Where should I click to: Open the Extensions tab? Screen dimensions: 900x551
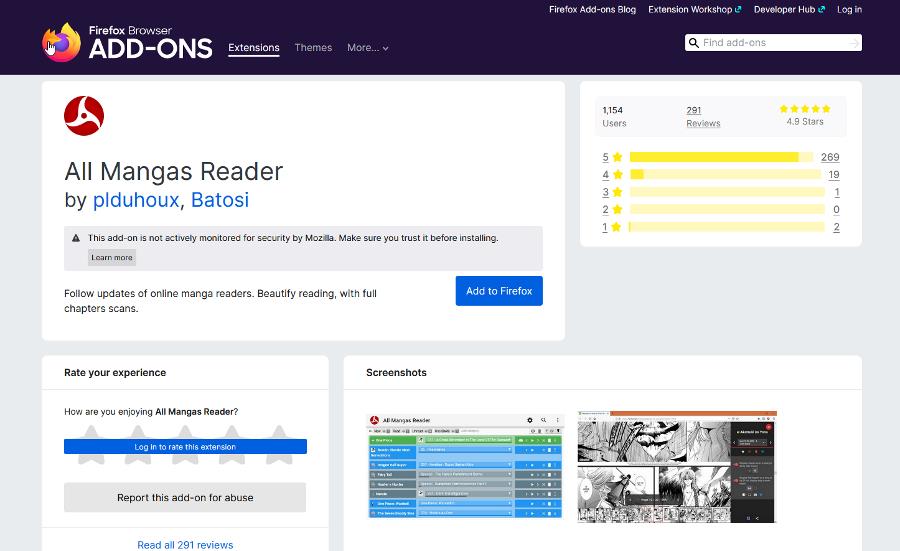[254, 48]
